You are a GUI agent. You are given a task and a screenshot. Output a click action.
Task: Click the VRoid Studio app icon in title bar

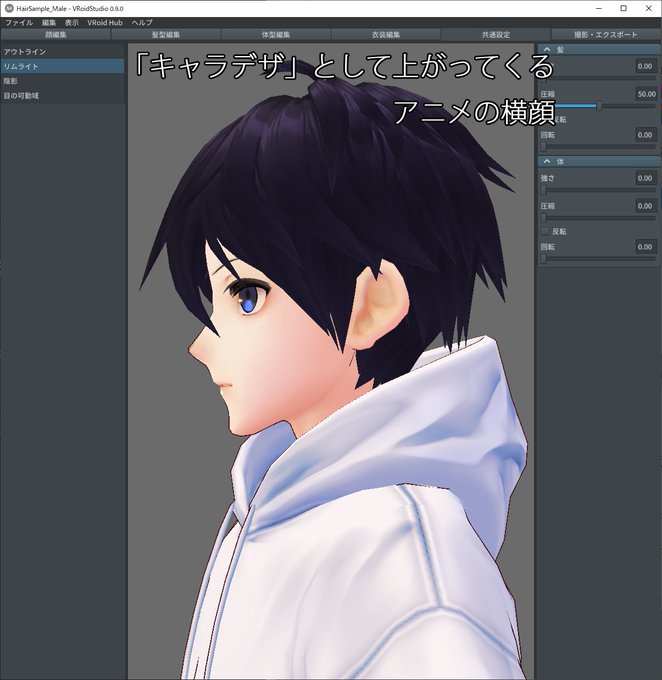pyautogui.click(x=9, y=8)
